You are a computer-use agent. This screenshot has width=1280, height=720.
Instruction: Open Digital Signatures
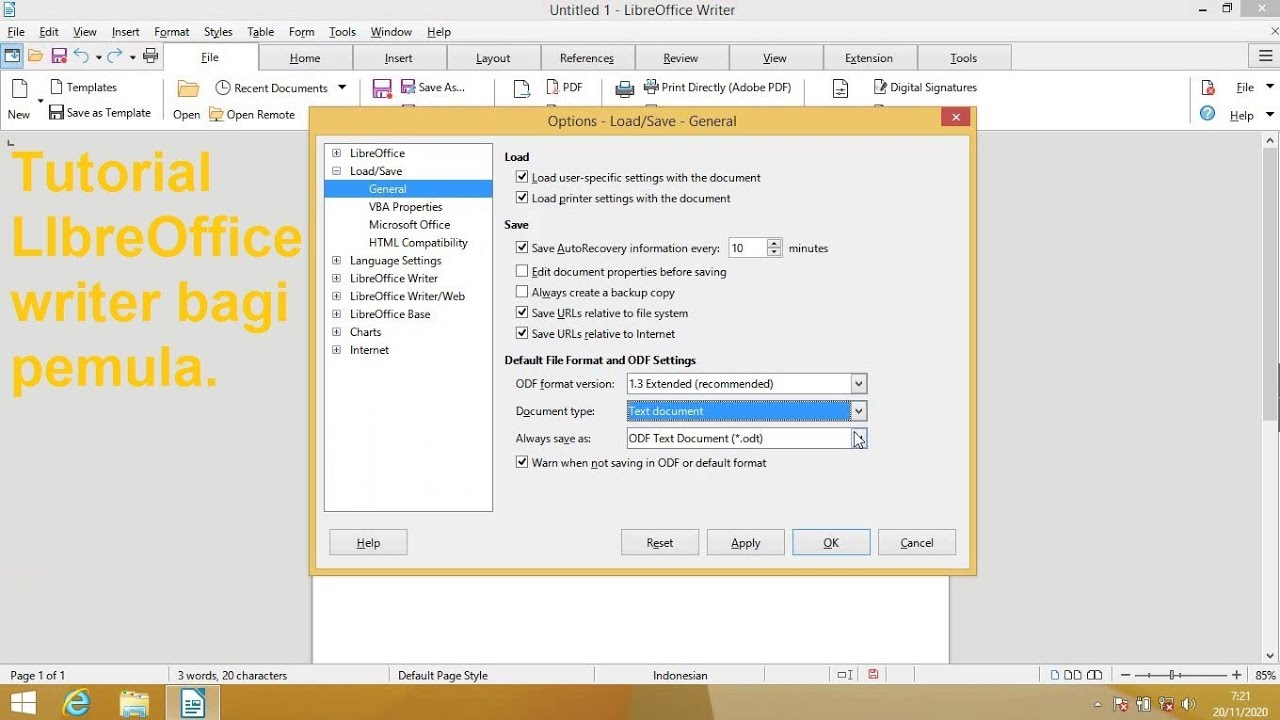[x=925, y=87]
